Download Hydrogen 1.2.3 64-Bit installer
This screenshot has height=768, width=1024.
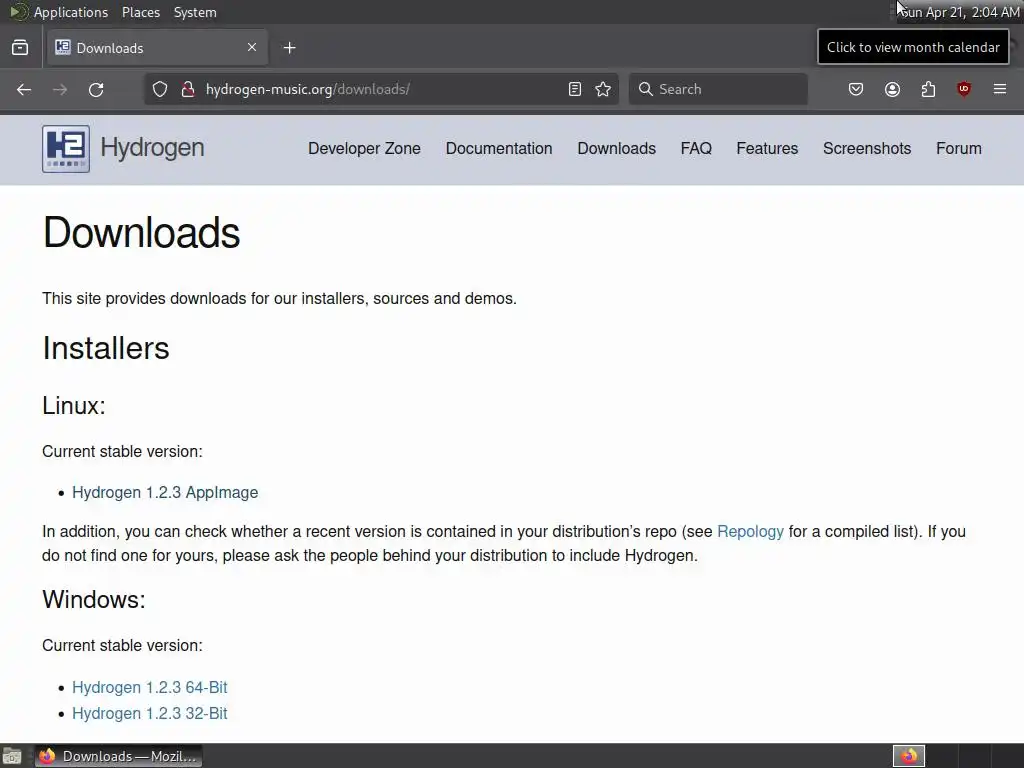click(150, 688)
